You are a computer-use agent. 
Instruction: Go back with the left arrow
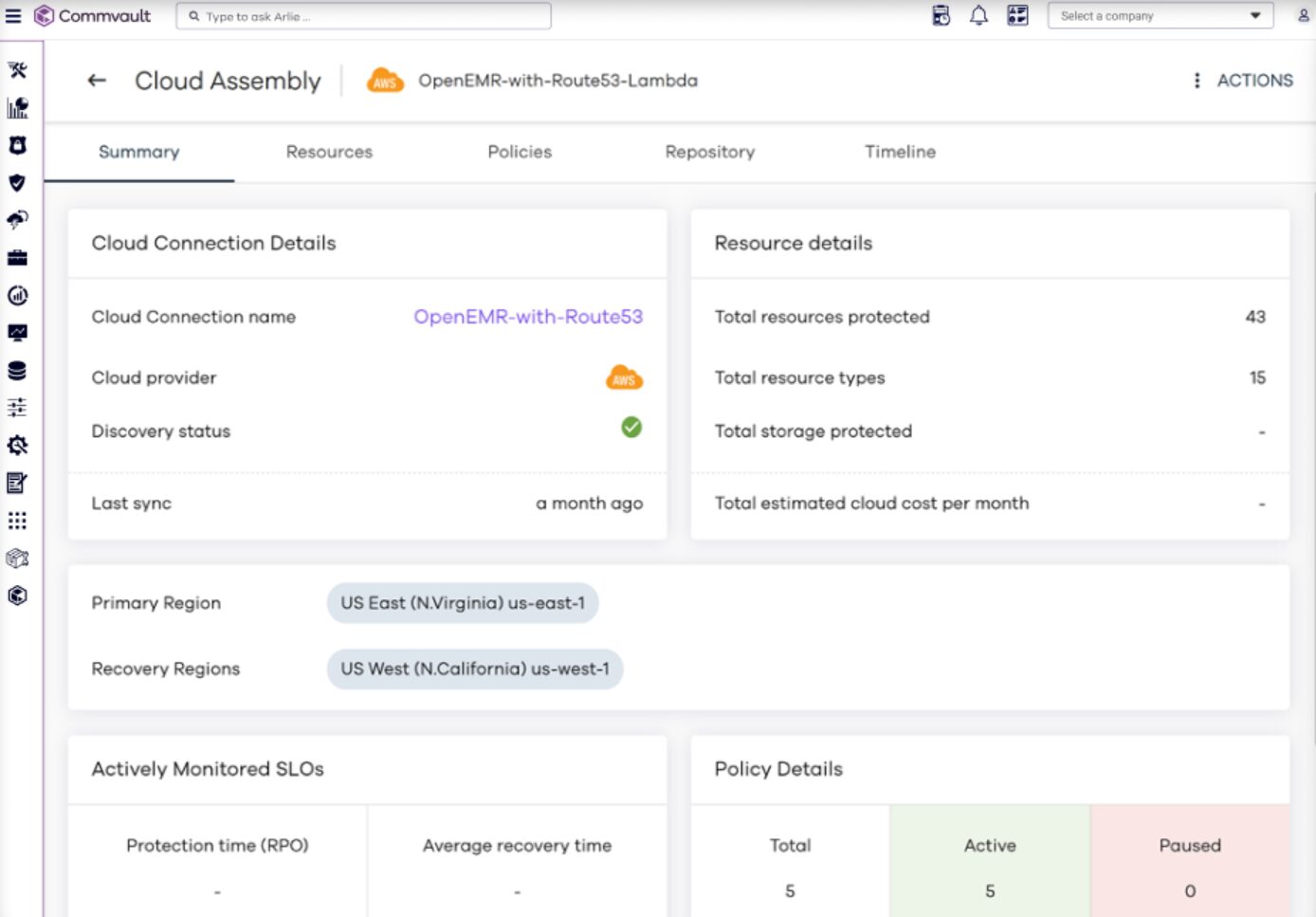(97, 81)
